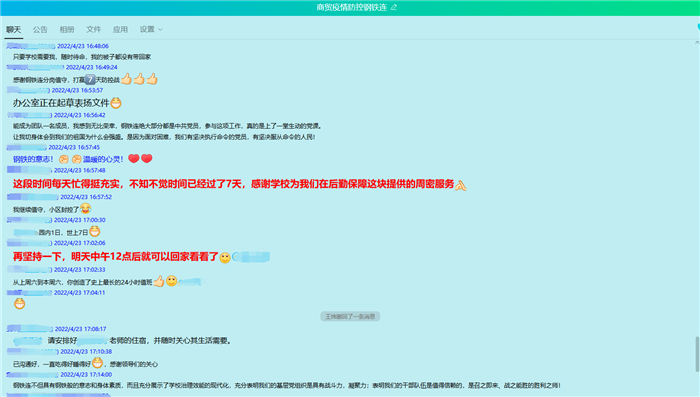Click the recalled message notice 撤回了一条消息
This screenshot has height=397, width=700.
point(350,317)
